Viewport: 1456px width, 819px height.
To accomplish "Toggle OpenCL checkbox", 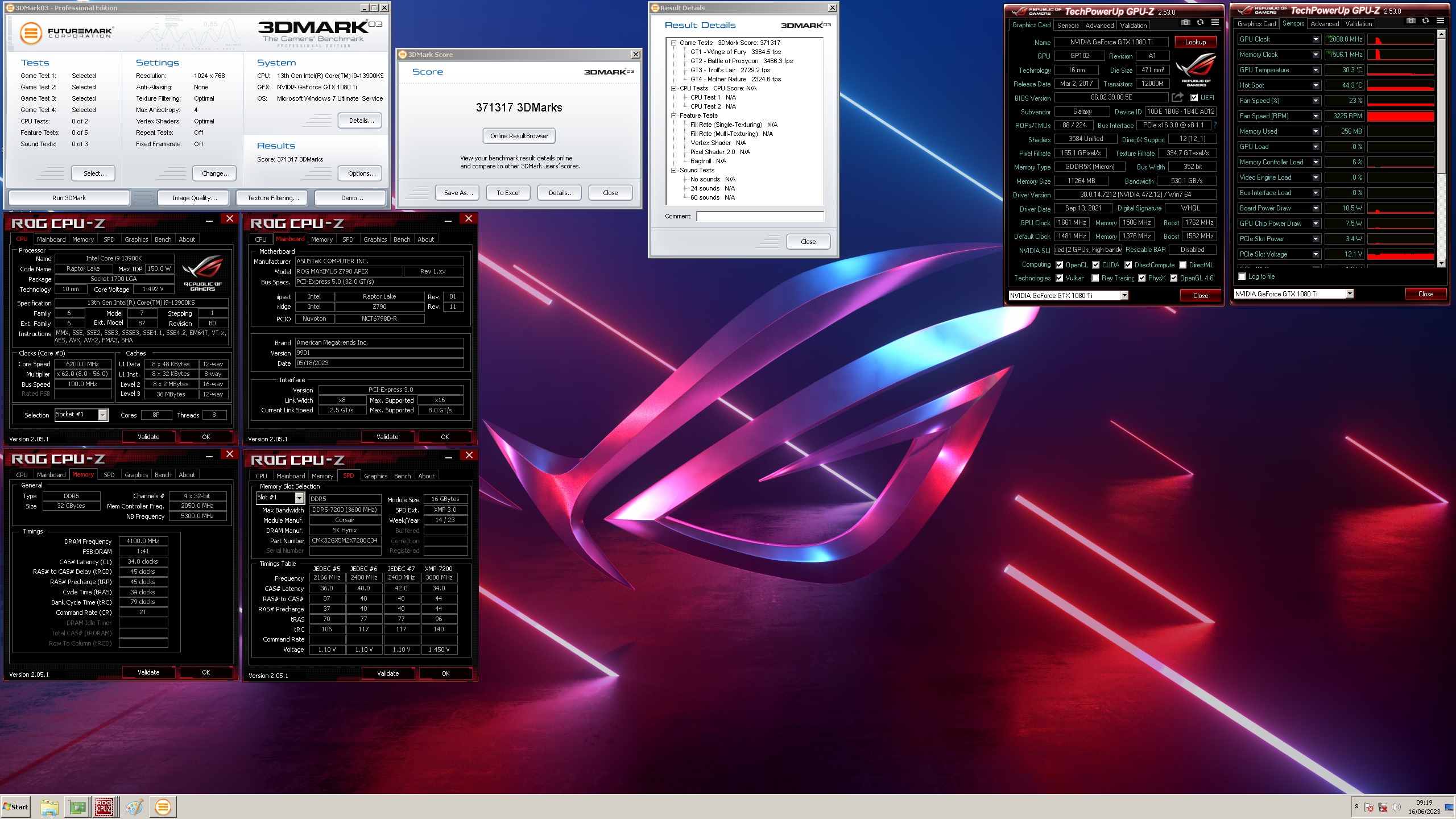I will coord(1060,265).
